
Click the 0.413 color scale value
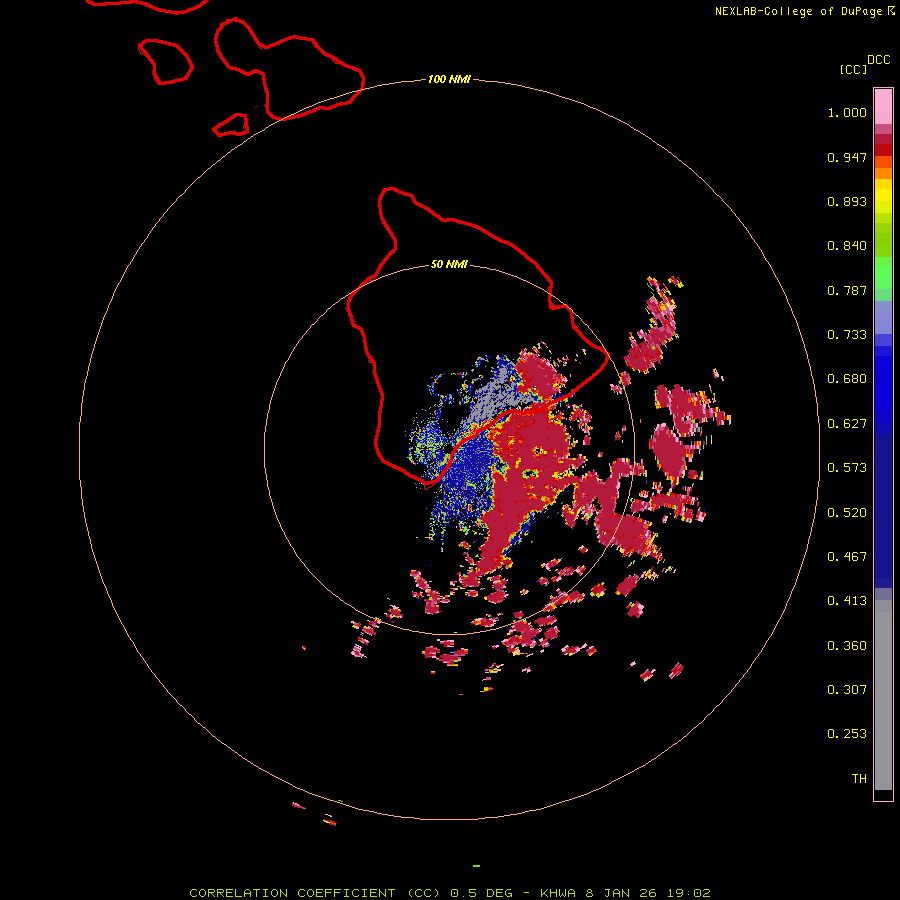pyautogui.click(x=847, y=601)
